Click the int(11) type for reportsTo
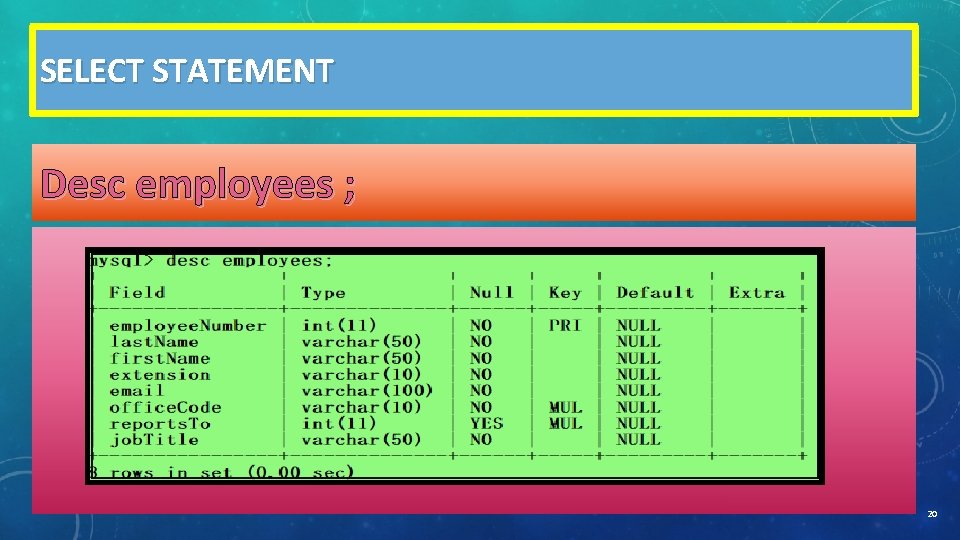Viewport: 960px width, 540px height. [x=339, y=424]
